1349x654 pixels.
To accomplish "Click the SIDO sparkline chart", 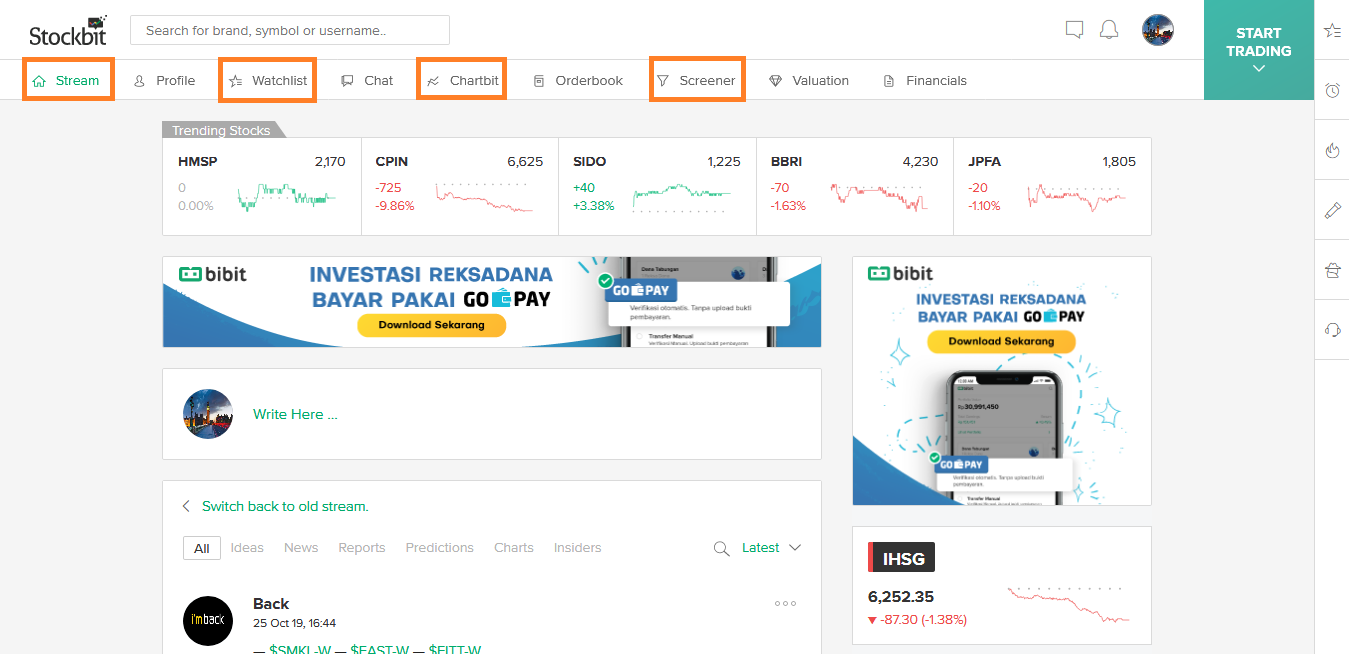I will (x=682, y=196).
